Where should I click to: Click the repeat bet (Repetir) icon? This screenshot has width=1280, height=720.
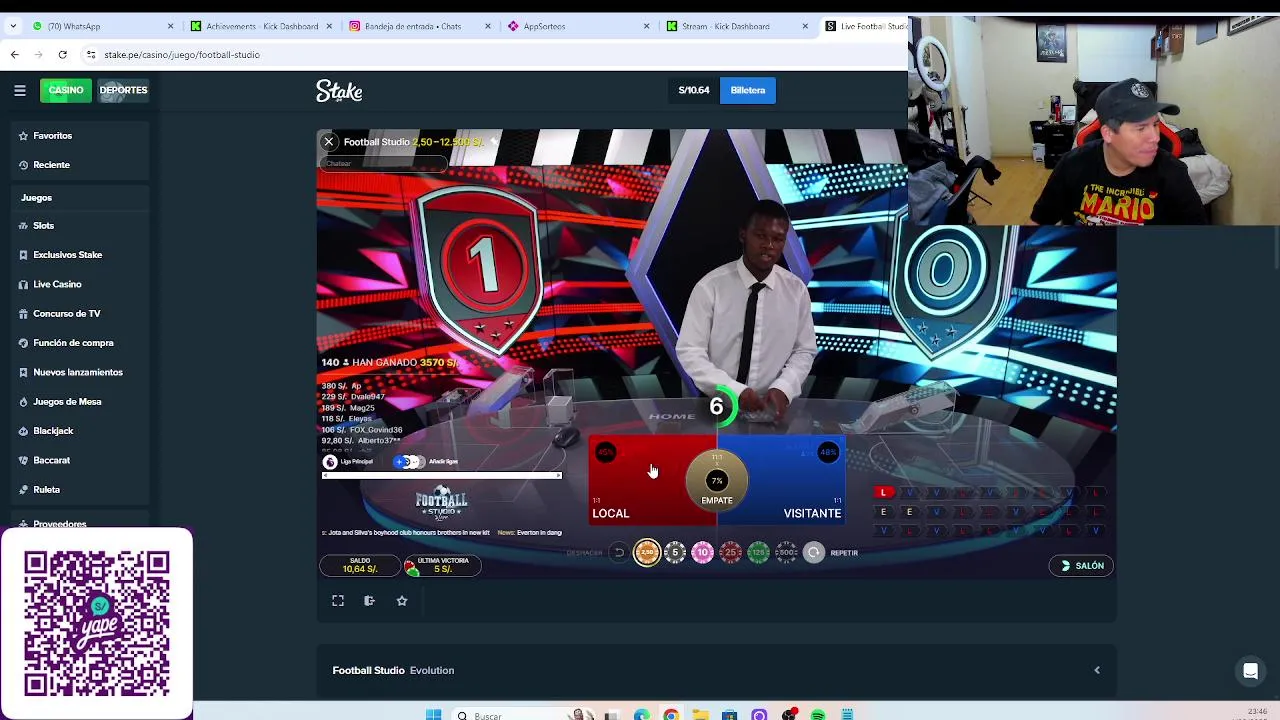[x=814, y=552]
